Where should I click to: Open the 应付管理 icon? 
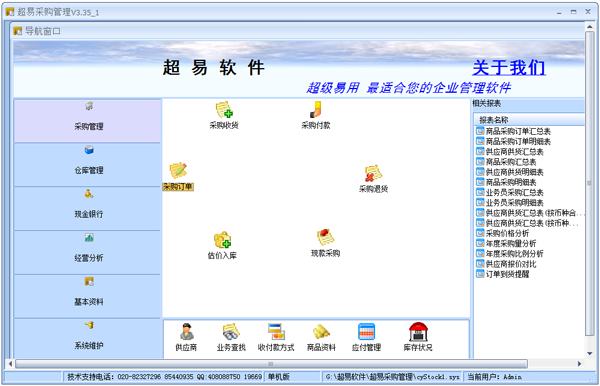pos(367,337)
